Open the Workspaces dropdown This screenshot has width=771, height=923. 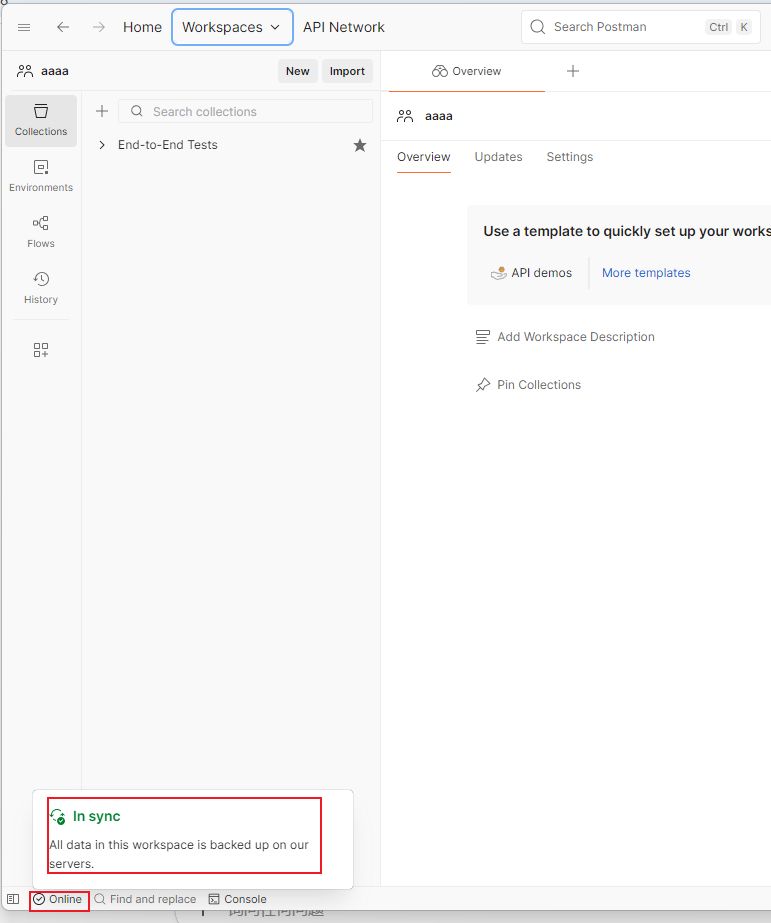point(232,27)
